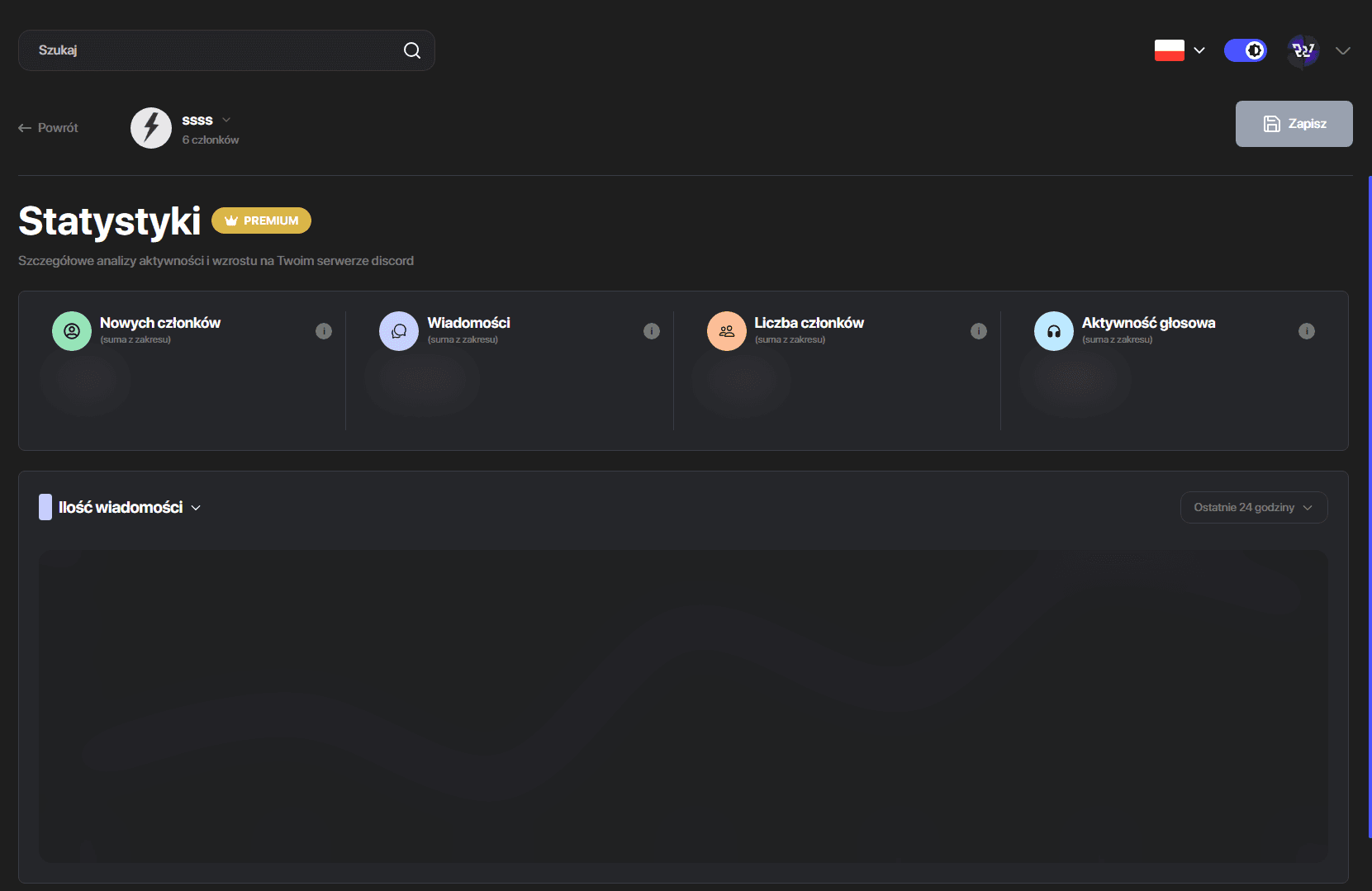
Task: Click the Liczba członków people icon
Action: 727,331
